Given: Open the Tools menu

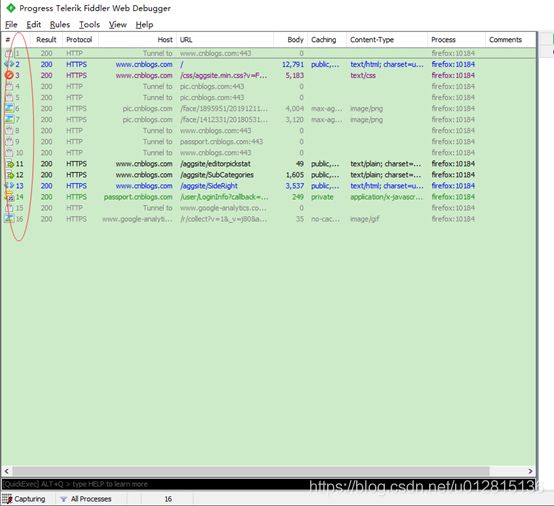Looking at the screenshot, I should tap(89, 25).
